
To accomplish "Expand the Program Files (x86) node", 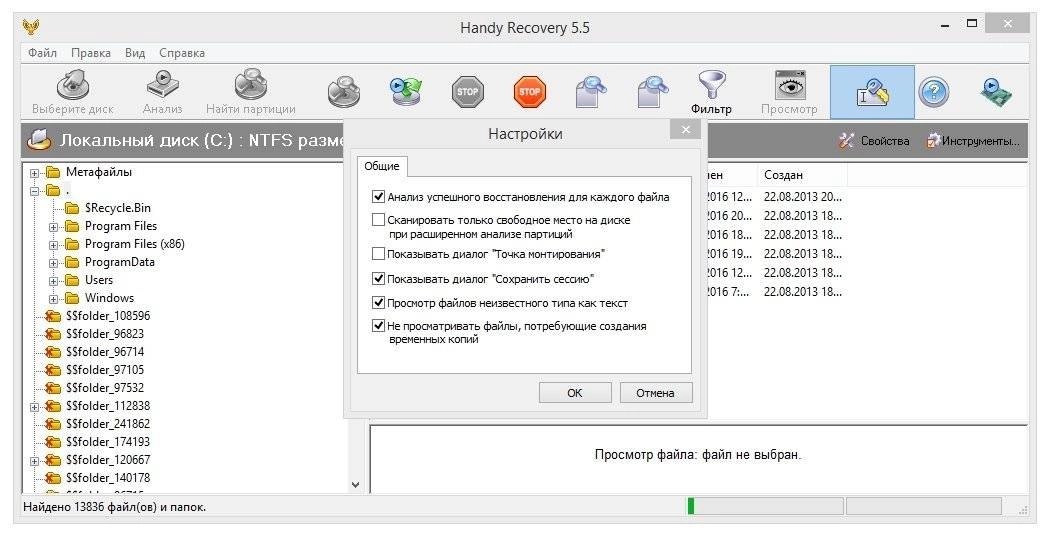I will pos(53,245).
